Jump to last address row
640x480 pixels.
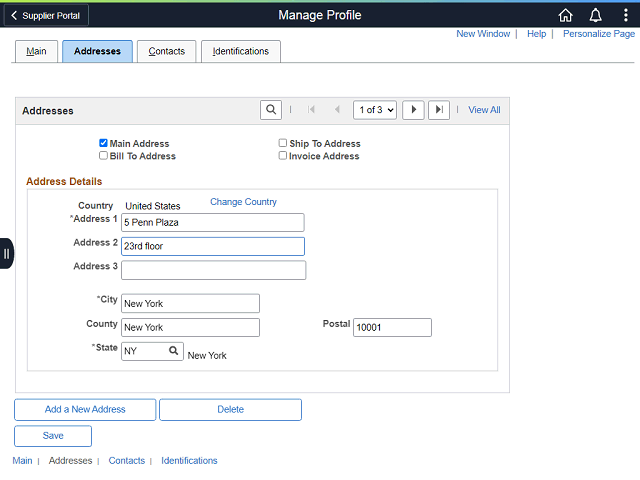pos(439,110)
